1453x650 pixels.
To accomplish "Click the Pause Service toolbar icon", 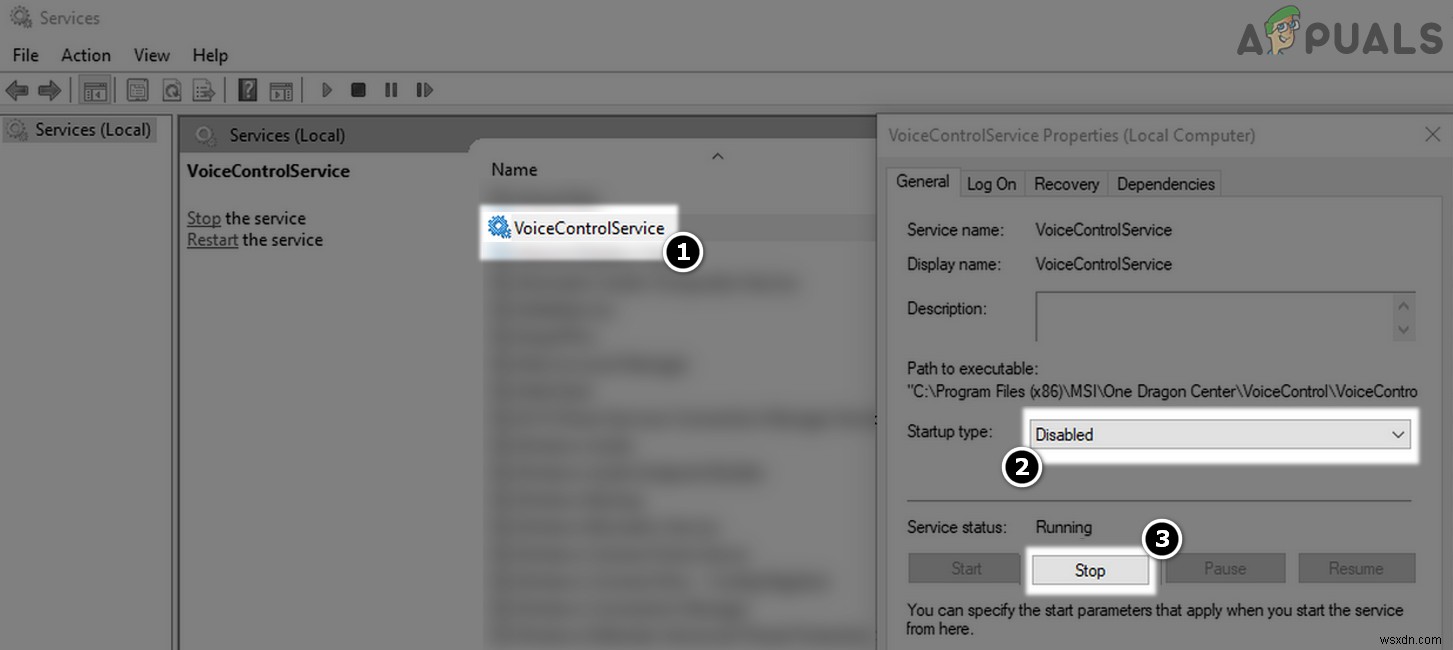I will pyautogui.click(x=391, y=90).
